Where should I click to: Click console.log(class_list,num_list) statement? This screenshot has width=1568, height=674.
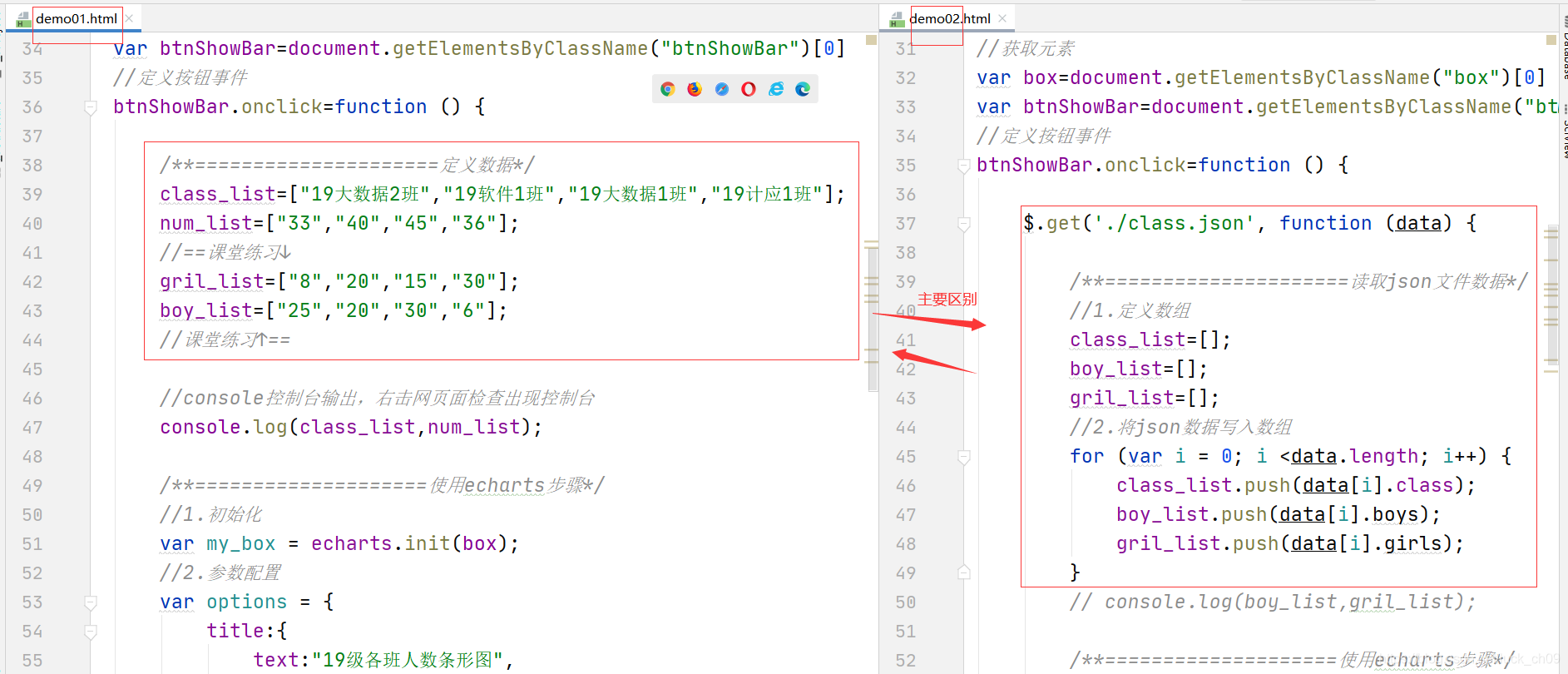click(351, 427)
